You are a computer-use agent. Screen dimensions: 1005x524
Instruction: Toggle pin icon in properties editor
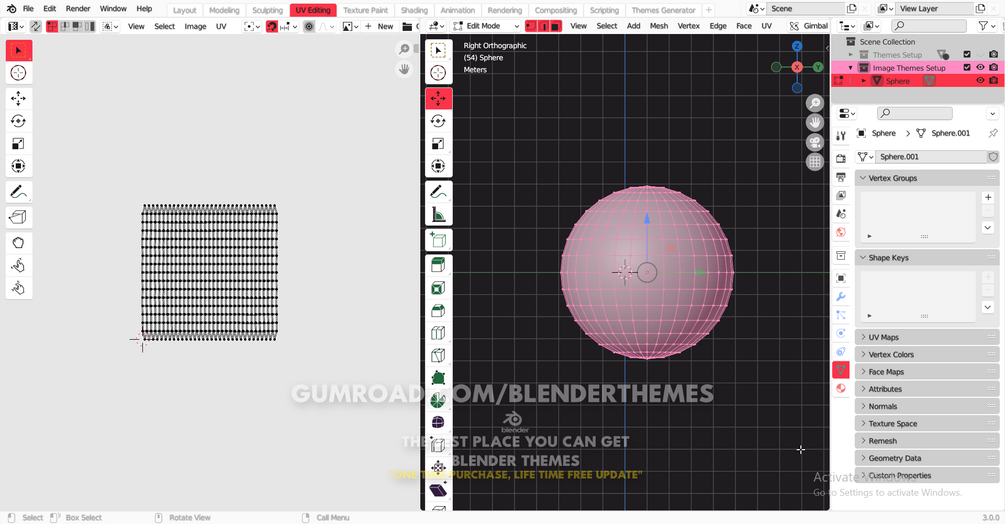993,133
